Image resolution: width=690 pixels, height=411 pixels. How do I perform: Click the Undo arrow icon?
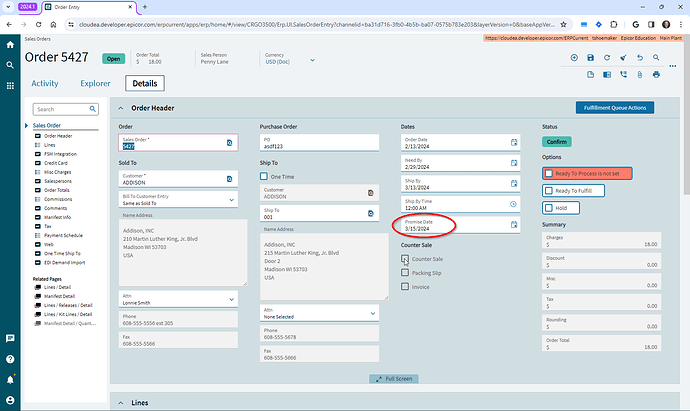(640, 58)
